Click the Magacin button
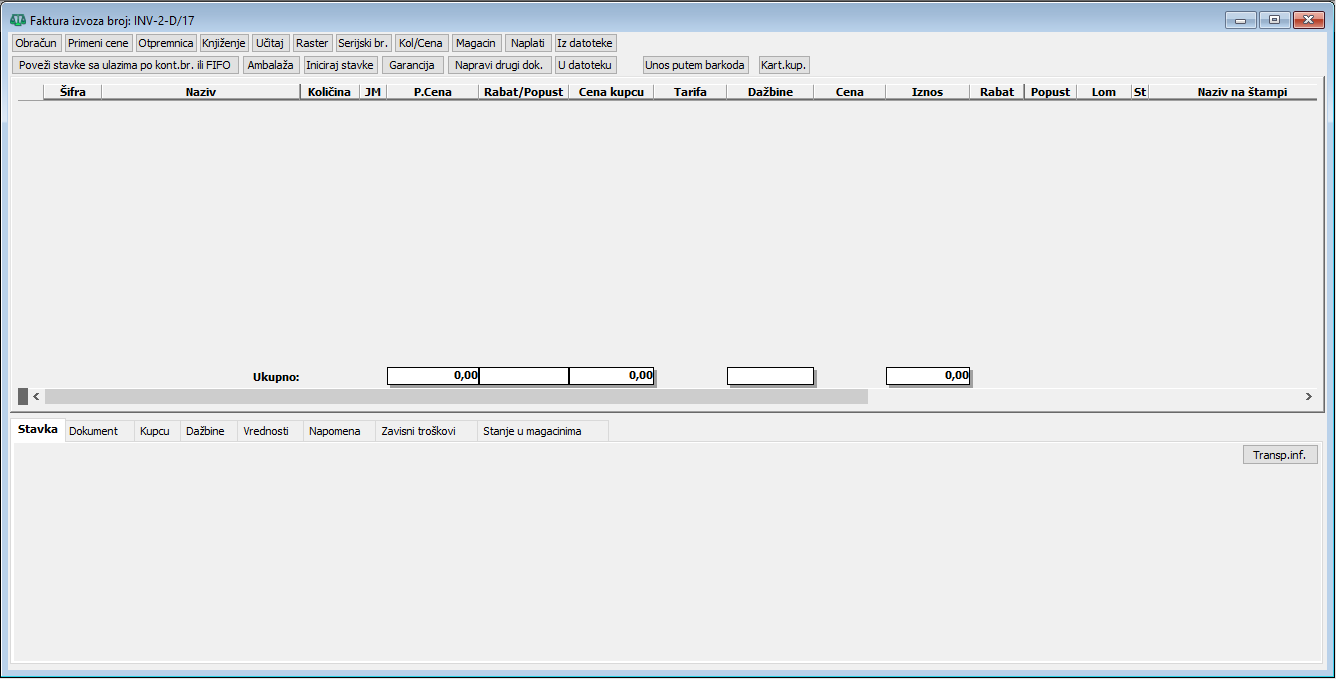 (475, 43)
